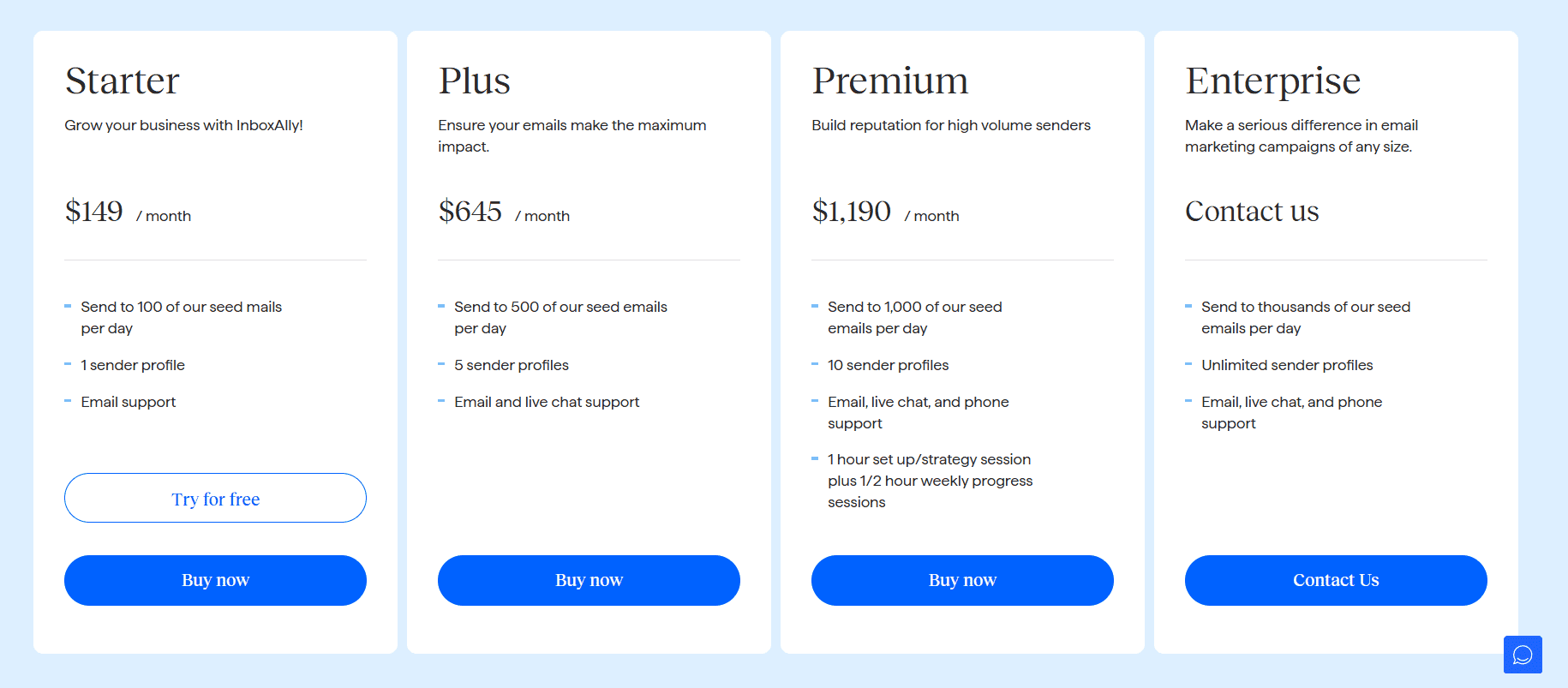1568x688 pixels.
Task: Purchase the Premium plan with Buy now
Action: pos(962,580)
